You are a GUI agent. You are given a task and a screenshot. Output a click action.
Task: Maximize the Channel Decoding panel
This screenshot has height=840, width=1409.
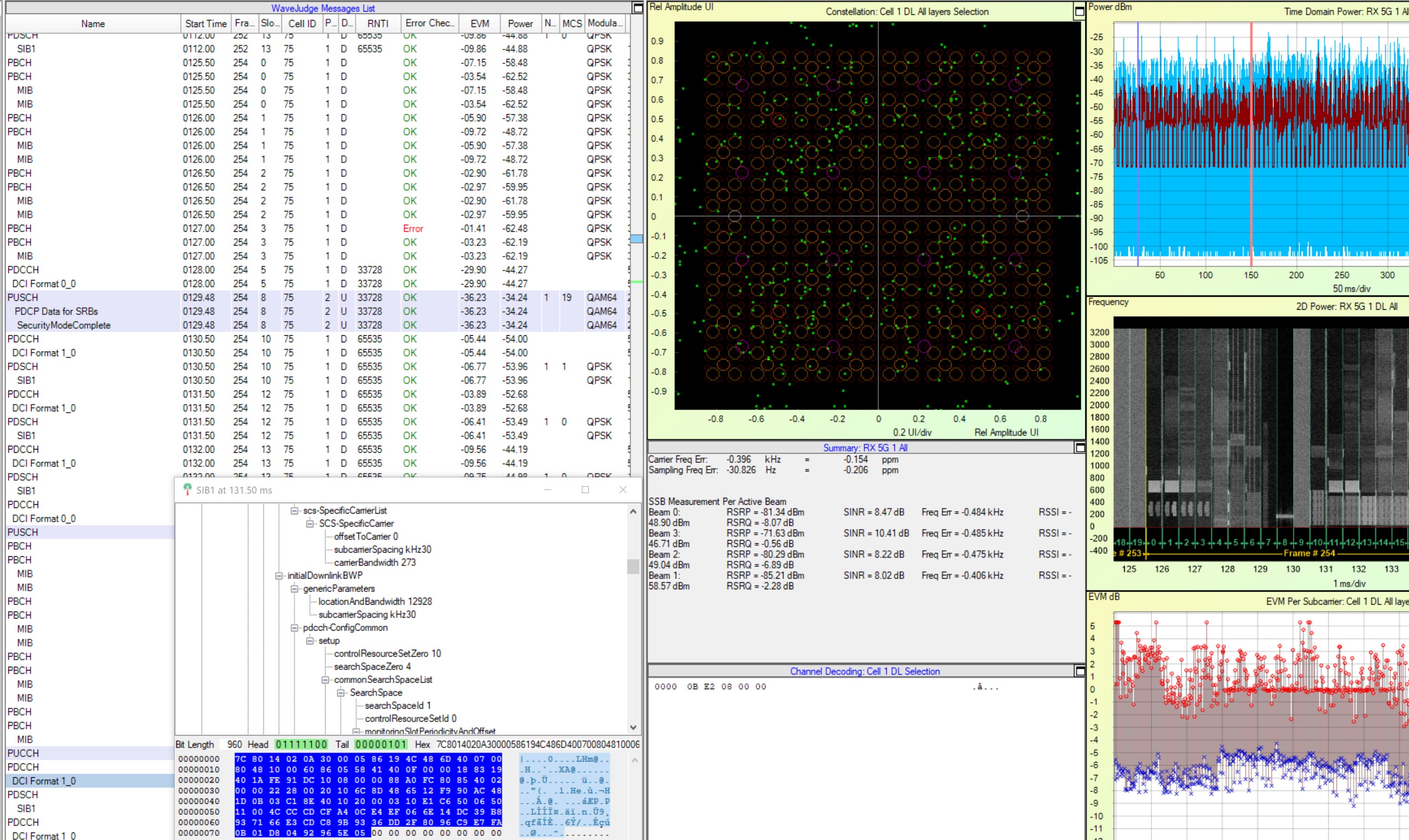click(1080, 671)
